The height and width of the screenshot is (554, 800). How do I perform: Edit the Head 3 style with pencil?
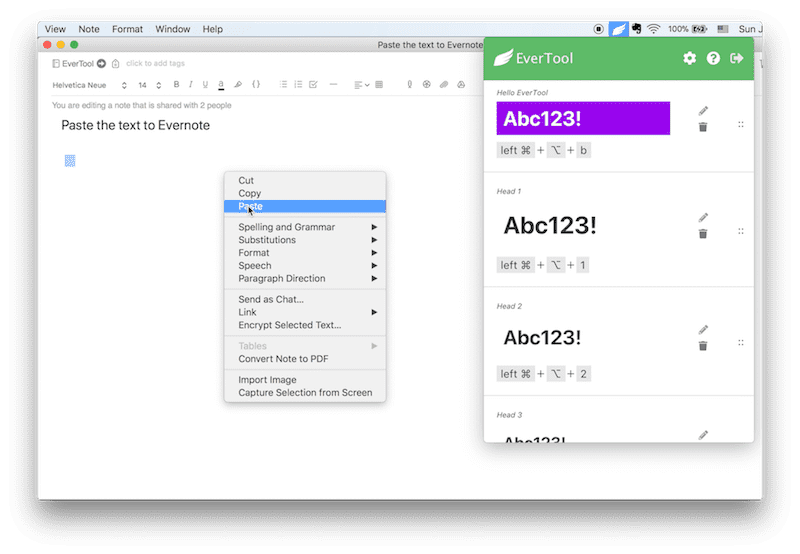[x=703, y=435]
